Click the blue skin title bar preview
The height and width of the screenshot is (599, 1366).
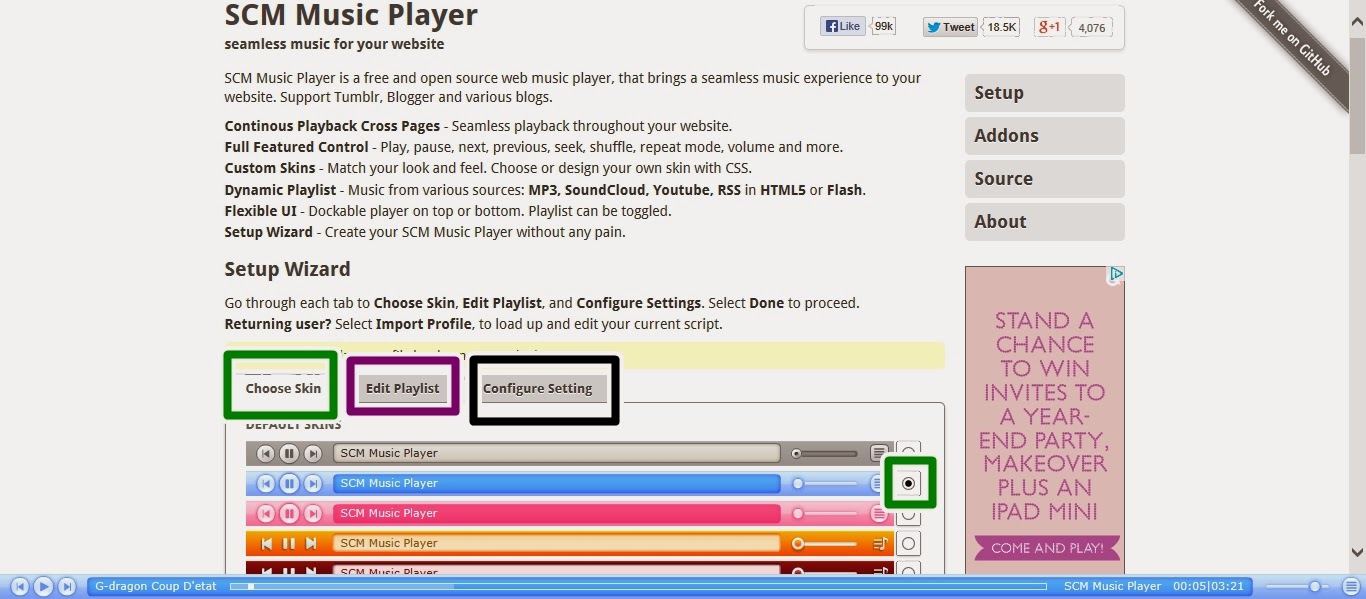[556, 483]
